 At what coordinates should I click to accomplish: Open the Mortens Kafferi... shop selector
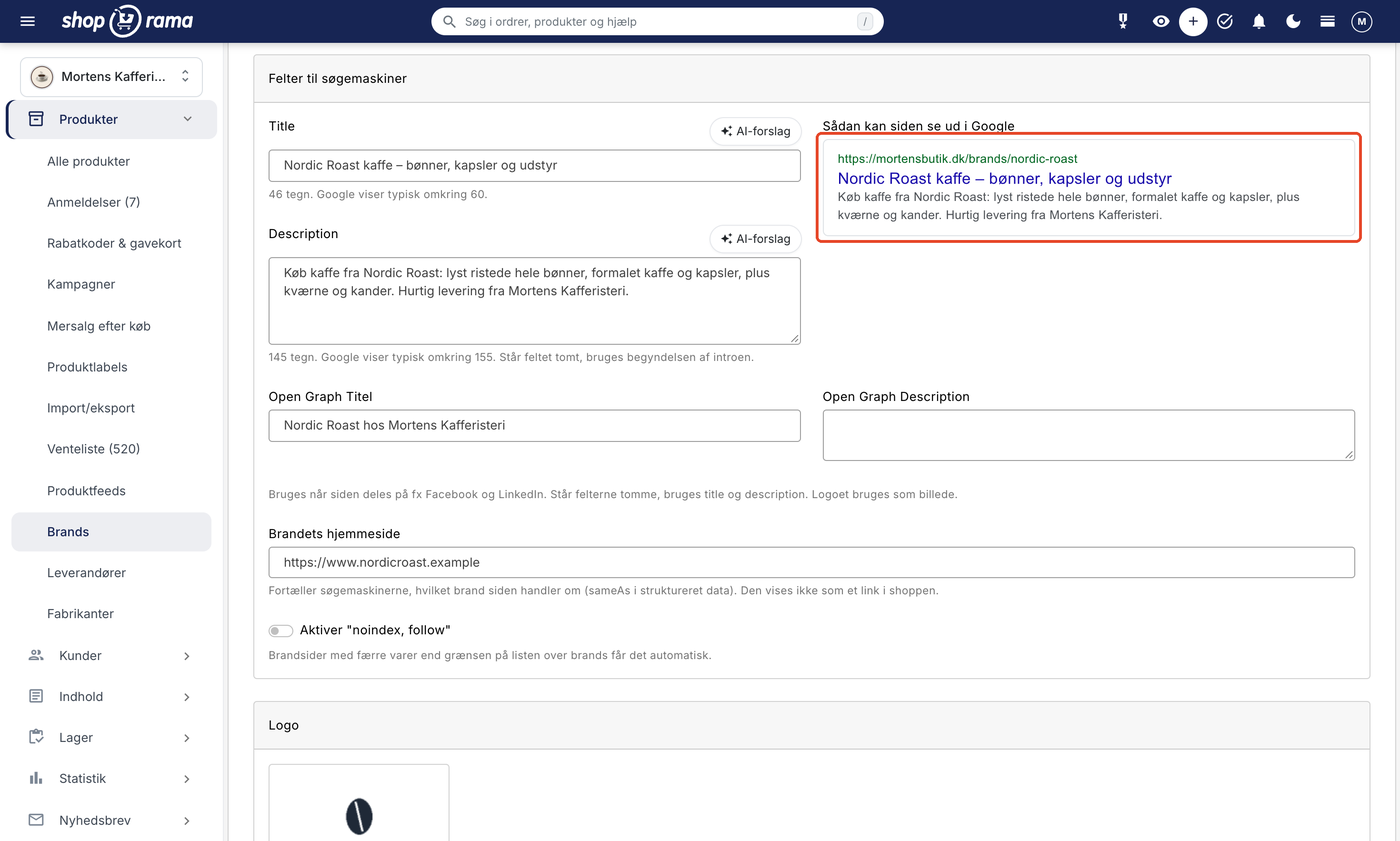111,77
